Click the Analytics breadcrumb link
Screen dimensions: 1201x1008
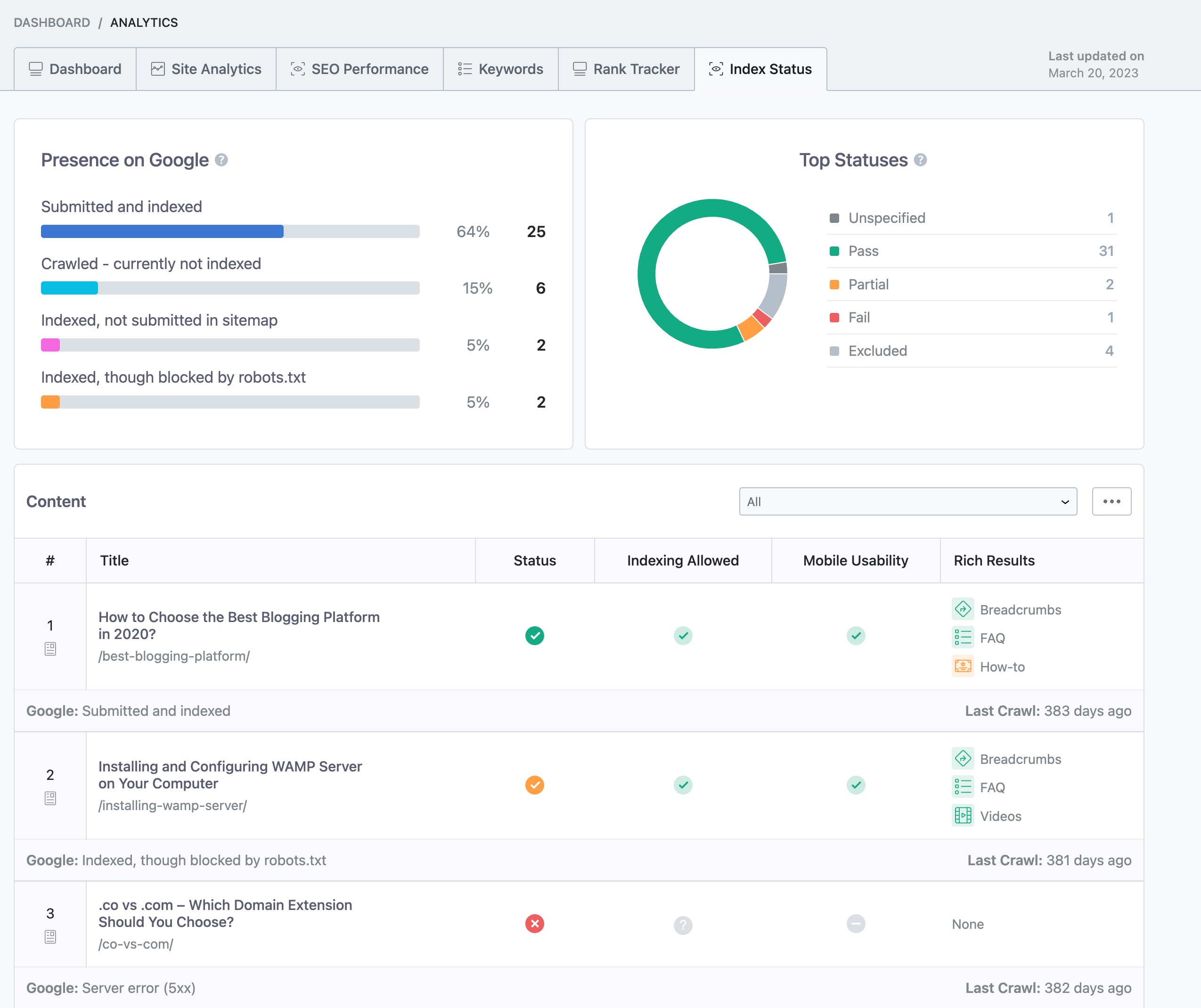tap(144, 21)
